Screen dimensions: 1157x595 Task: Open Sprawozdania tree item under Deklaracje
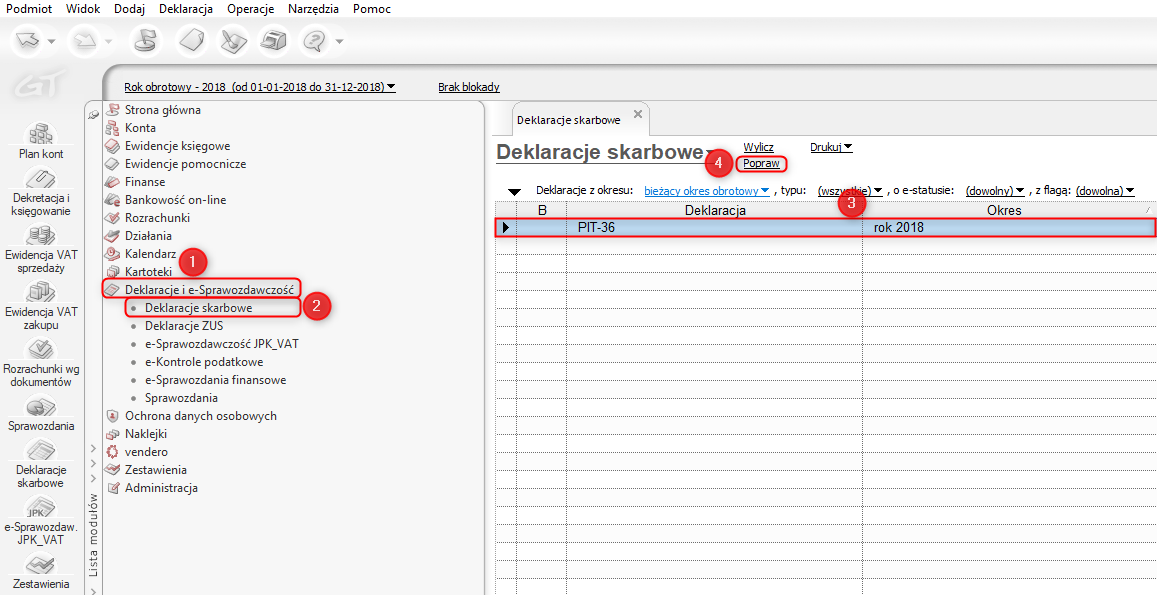[182, 398]
